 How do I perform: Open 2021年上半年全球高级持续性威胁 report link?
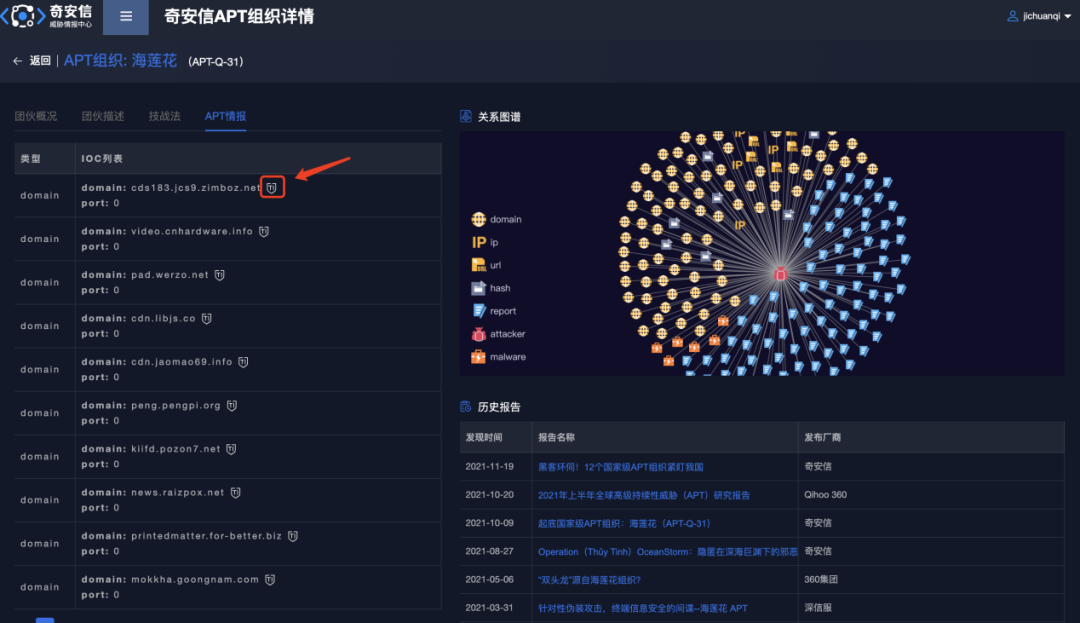[643, 495]
